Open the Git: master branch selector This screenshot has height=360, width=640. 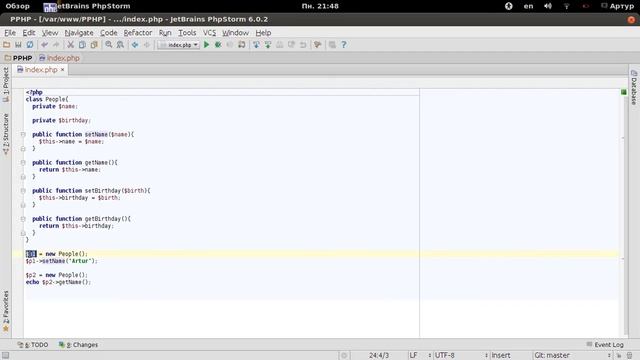tap(572, 356)
